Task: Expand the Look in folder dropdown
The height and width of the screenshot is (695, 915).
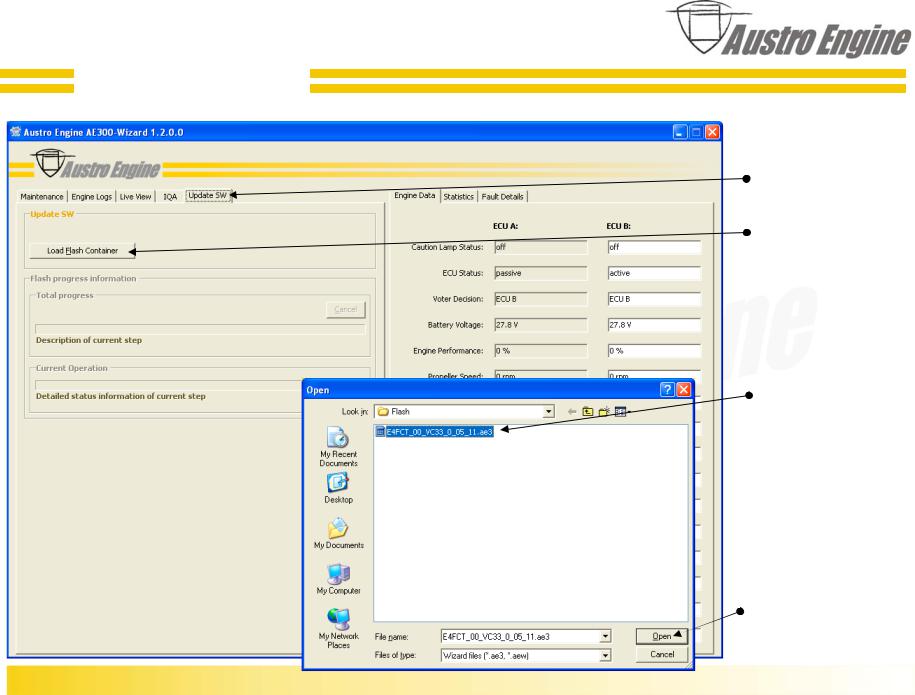Action: coord(549,411)
